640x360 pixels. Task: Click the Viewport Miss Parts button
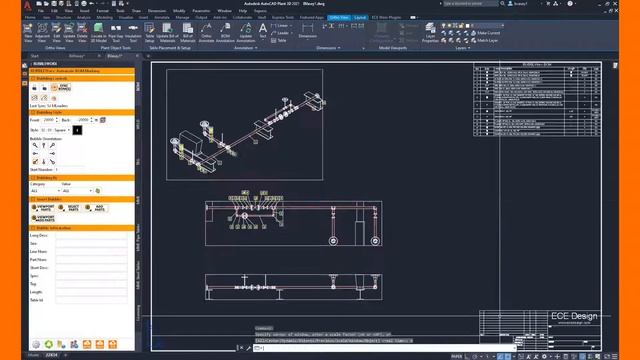tap(43, 218)
